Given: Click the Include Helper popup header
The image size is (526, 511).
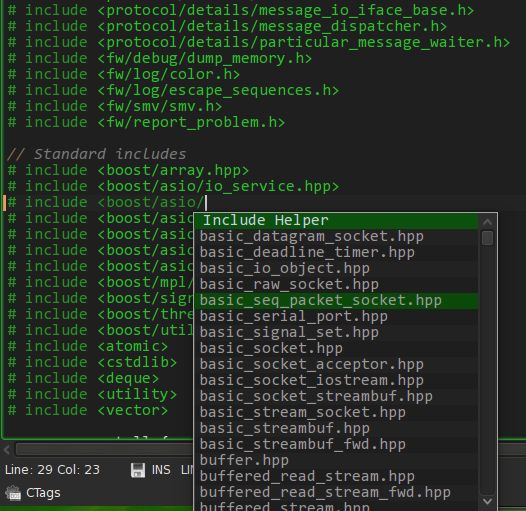Looking at the screenshot, I should pyautogui.click(x=336, y=220).
